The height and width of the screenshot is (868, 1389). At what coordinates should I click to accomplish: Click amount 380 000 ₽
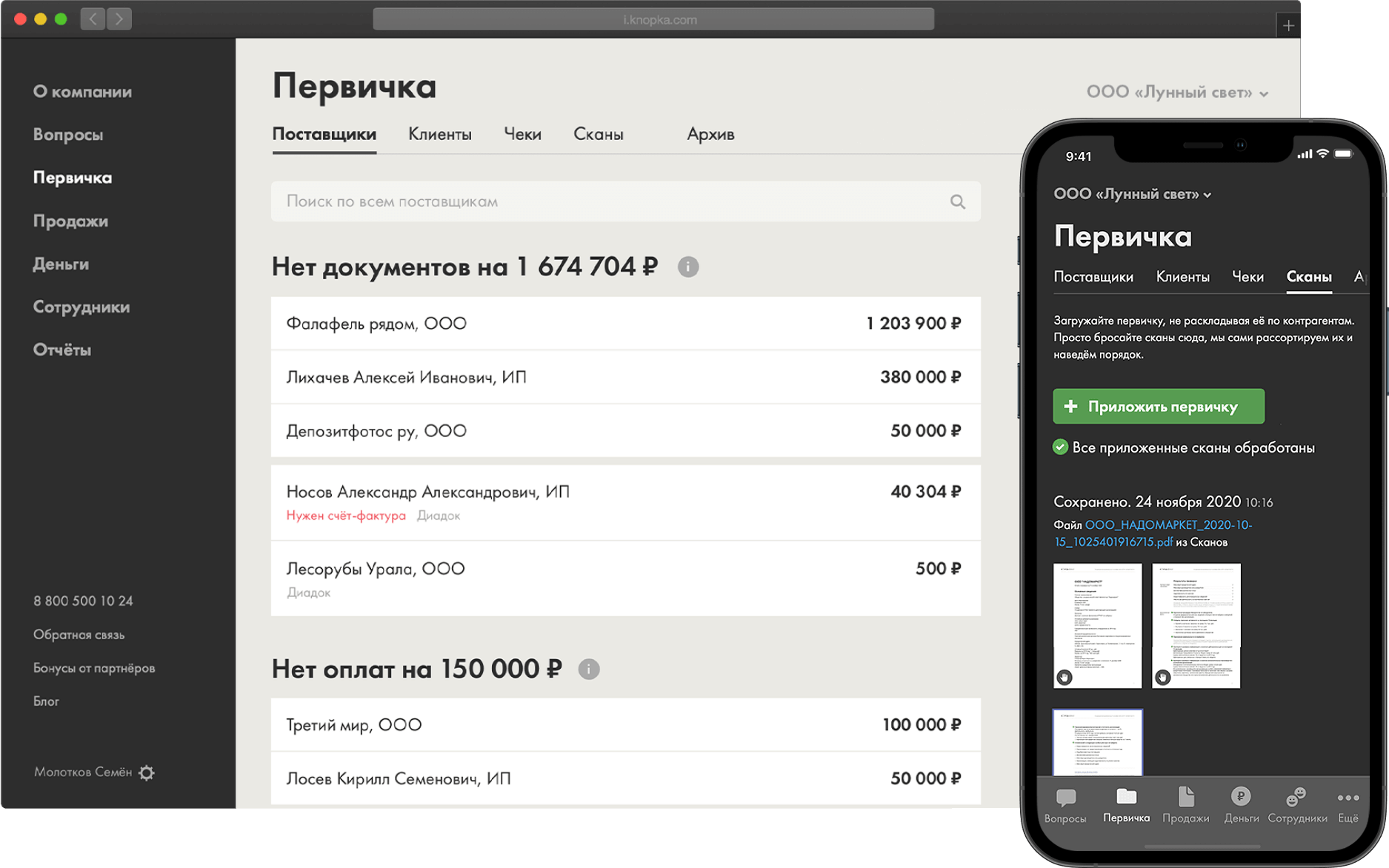(x=921, y=377)
